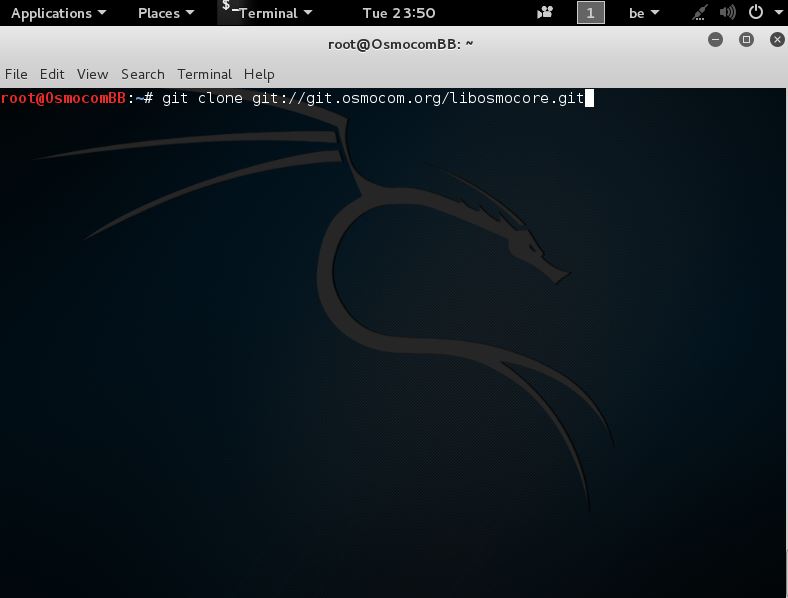This screenshot has height=598, width=788.
Task: Open the Places menu in top bar
Action: [166, 13]
